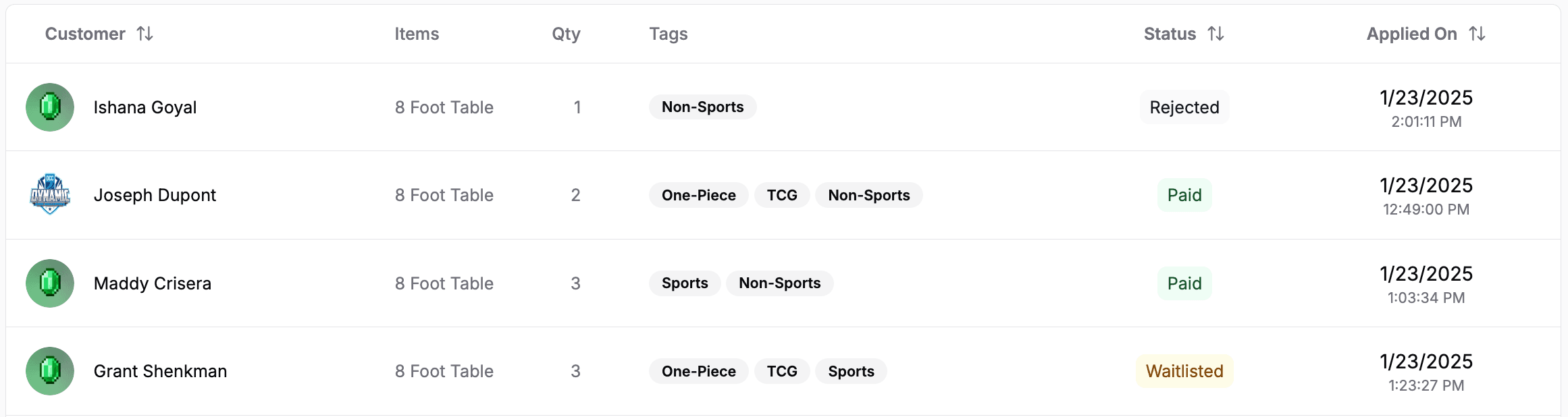Sort table by Status column arrows
The width and height of the screenshot is (1568, 417).
tap(1216, 34)
